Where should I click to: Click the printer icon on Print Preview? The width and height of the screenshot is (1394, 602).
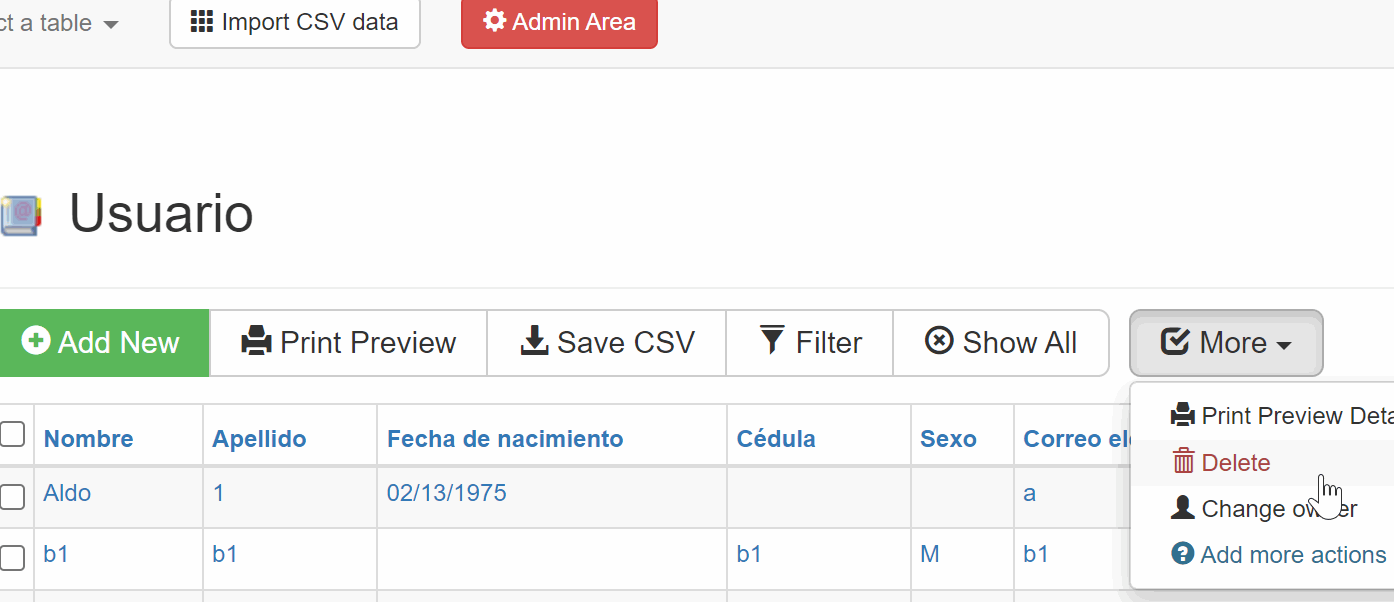click(x=257, y=342)
